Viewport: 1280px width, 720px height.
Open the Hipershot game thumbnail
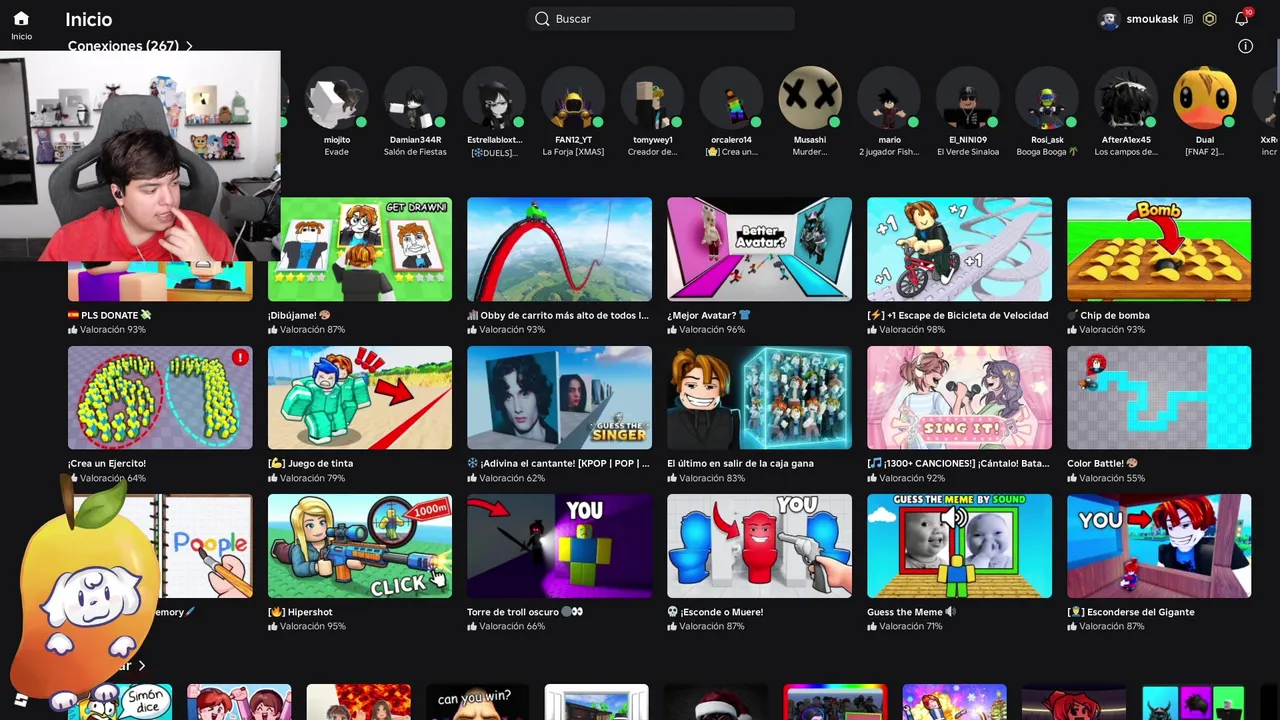[x=359, y=546]
